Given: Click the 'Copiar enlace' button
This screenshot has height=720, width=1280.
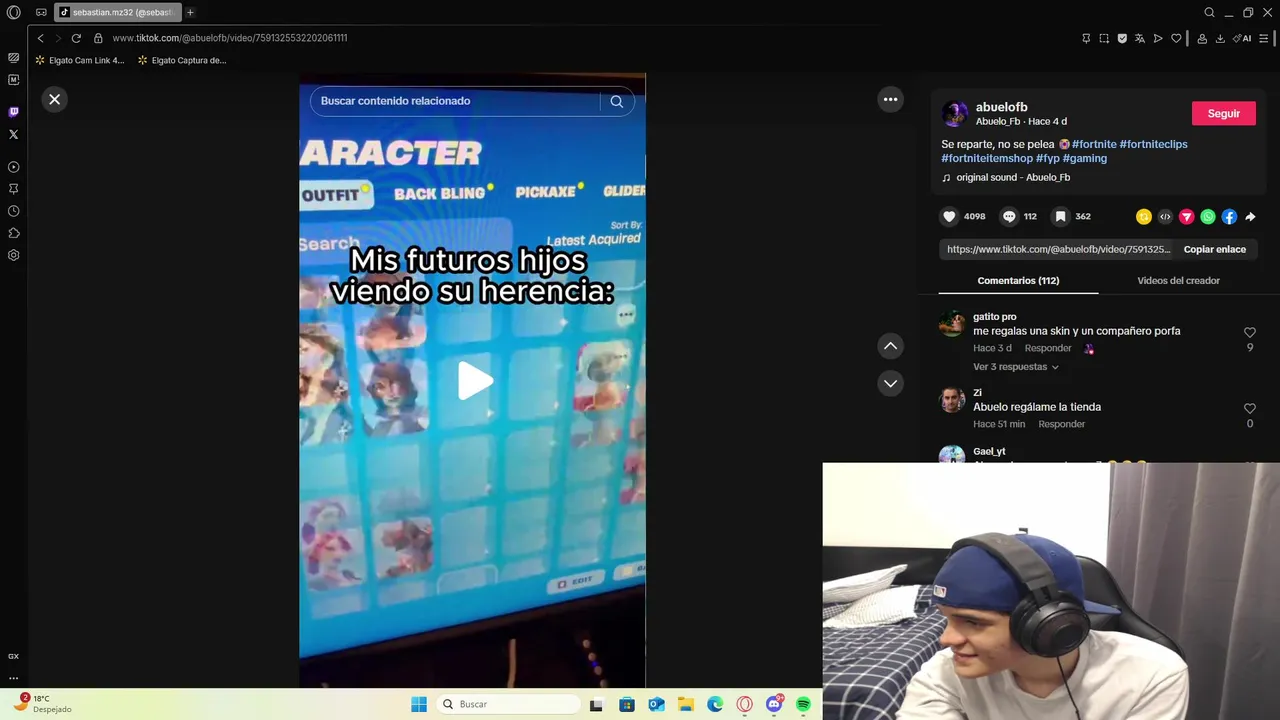Looking at the screenshot, I should (x=1214, y=249).
